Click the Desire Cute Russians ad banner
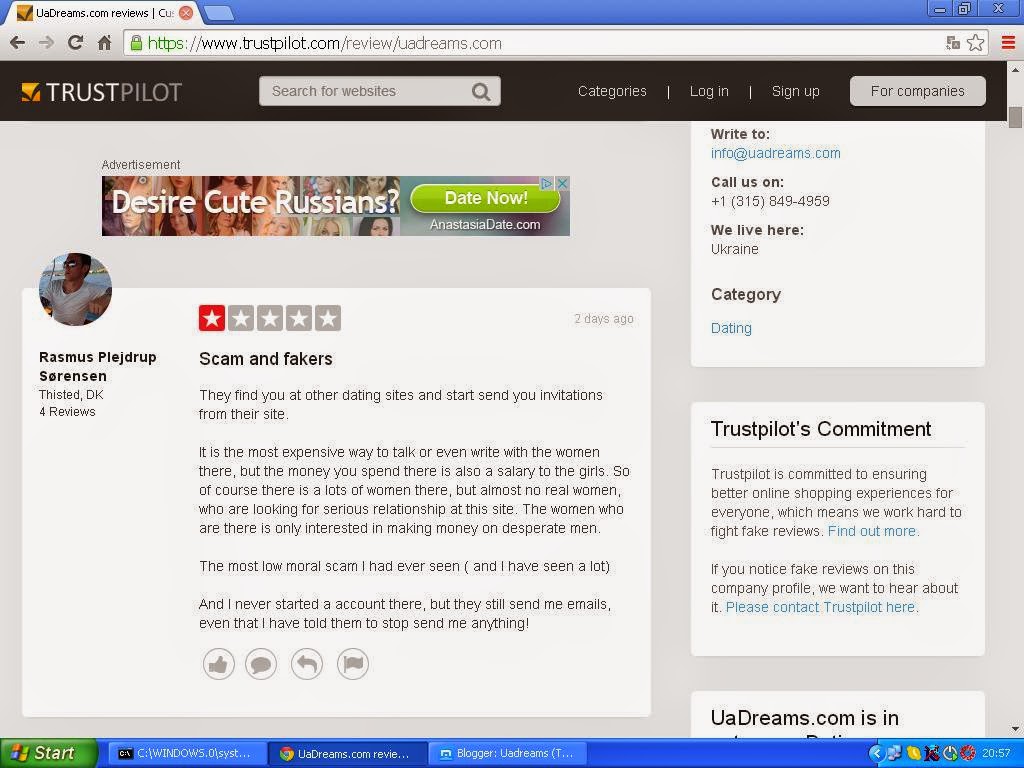This screenshot has height=768, width=1024. coord(336,206)
